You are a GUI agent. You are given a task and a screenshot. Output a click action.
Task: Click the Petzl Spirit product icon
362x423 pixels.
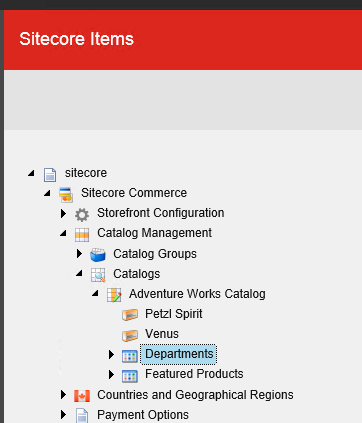pos(130,315)
